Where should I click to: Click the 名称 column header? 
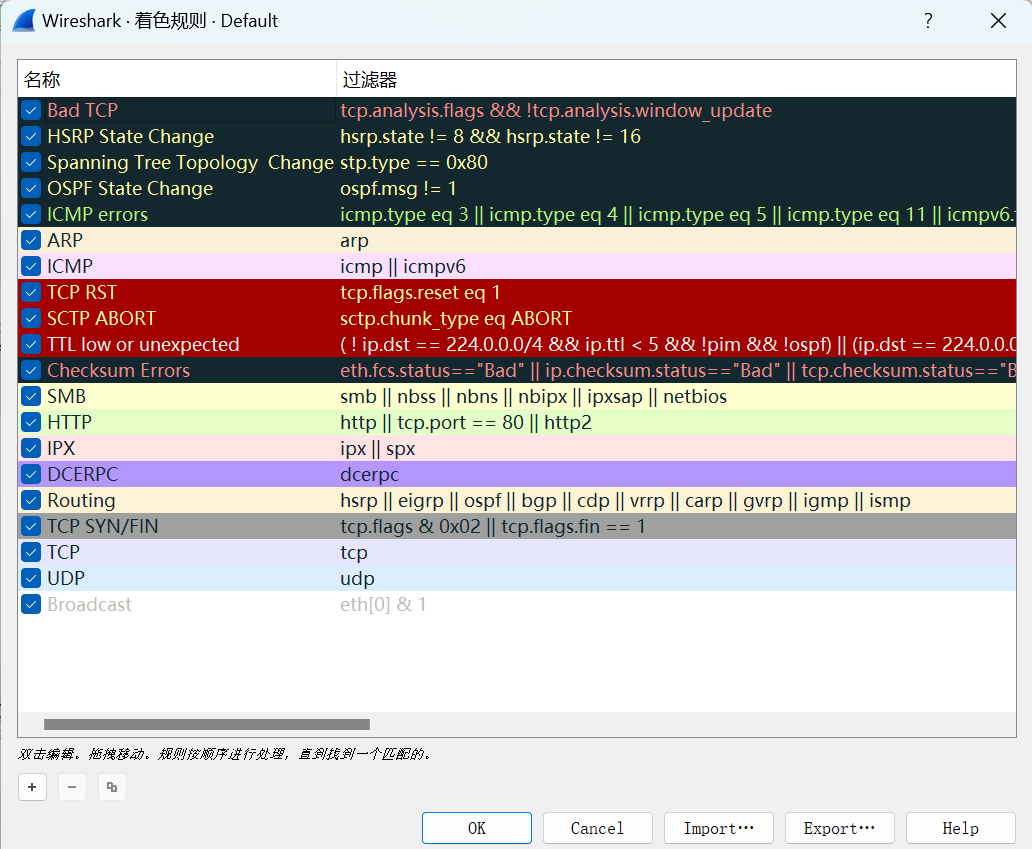tap(177, 79)
